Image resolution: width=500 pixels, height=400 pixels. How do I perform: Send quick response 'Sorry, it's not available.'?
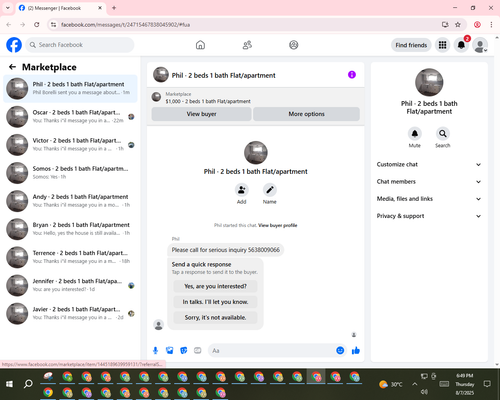click(215, 318)
